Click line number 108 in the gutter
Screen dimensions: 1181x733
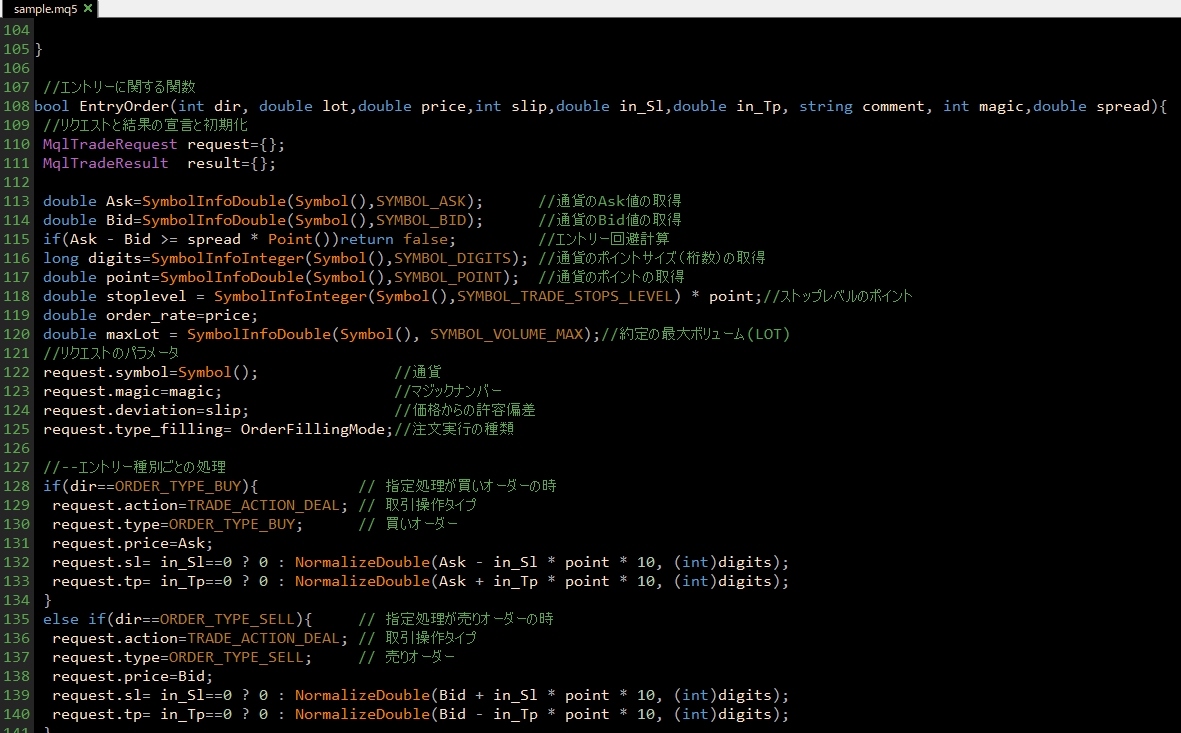(x=16, y=106)
